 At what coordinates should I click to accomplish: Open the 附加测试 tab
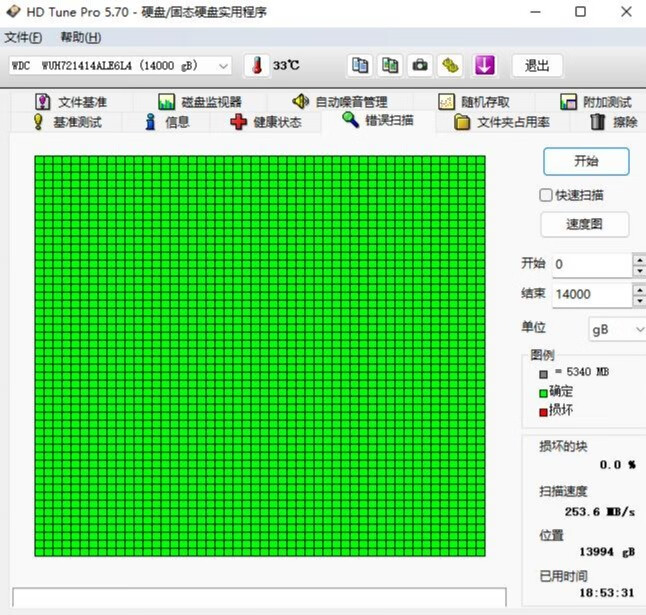pos(596,102)
